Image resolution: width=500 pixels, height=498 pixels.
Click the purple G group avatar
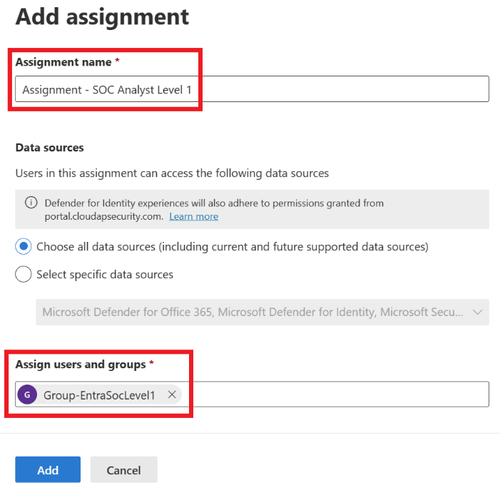(x=27, y=395)
